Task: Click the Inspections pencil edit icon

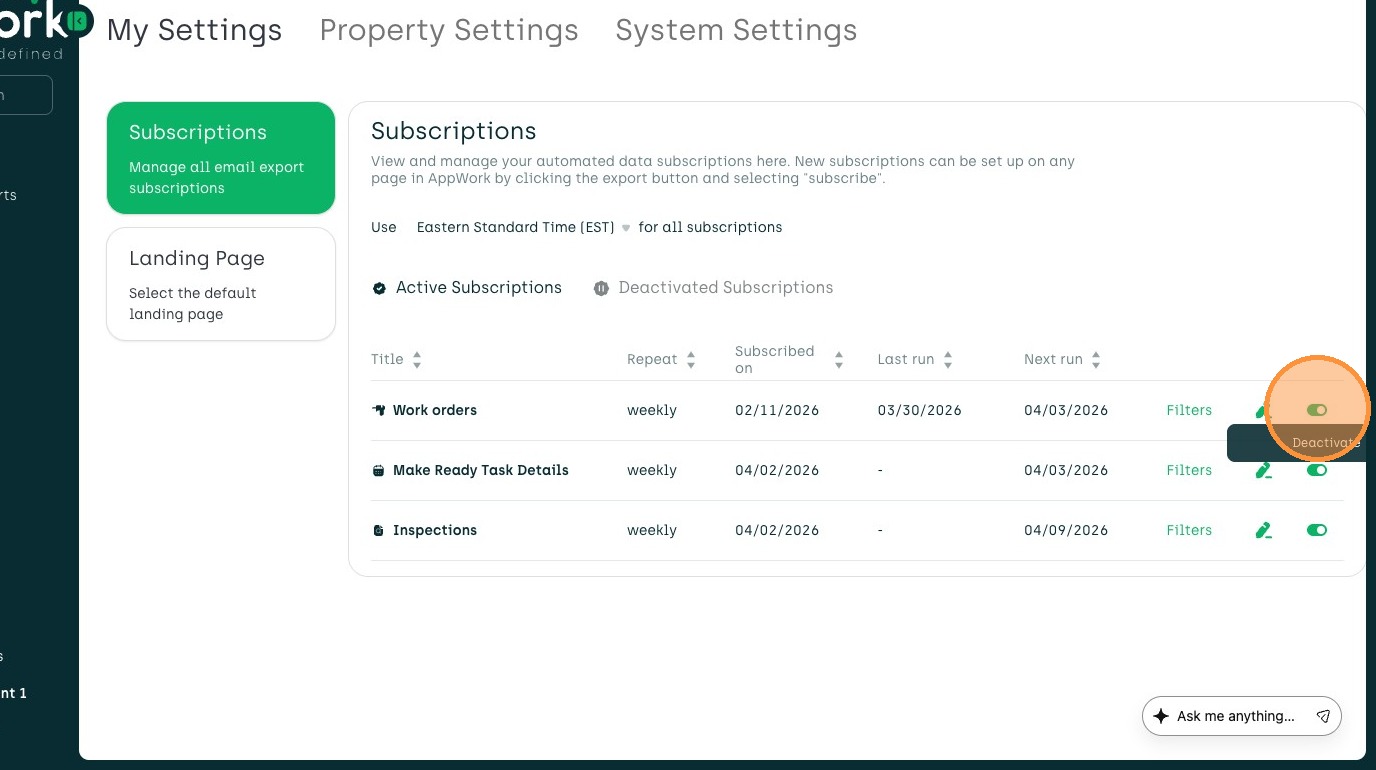Action: tap(1264, 530)
